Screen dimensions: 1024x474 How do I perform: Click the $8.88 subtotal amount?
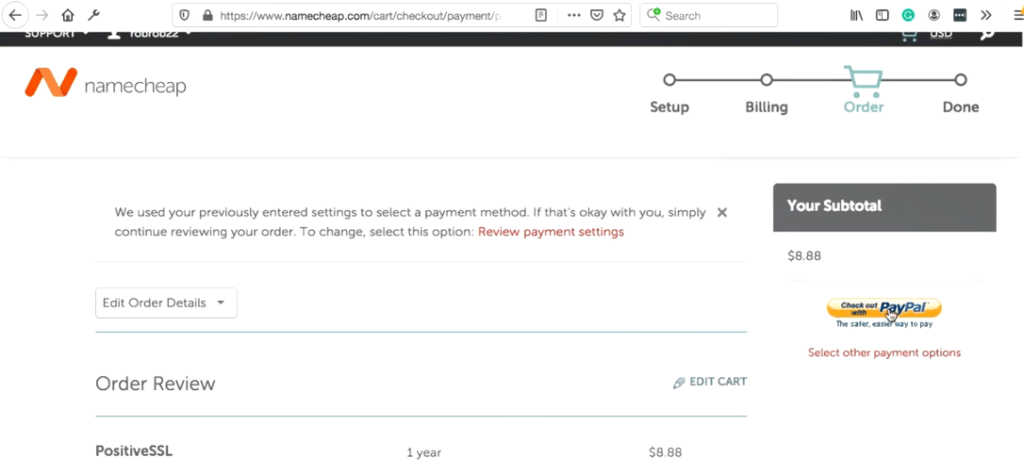pyautogui.click(x=805, y=256)
